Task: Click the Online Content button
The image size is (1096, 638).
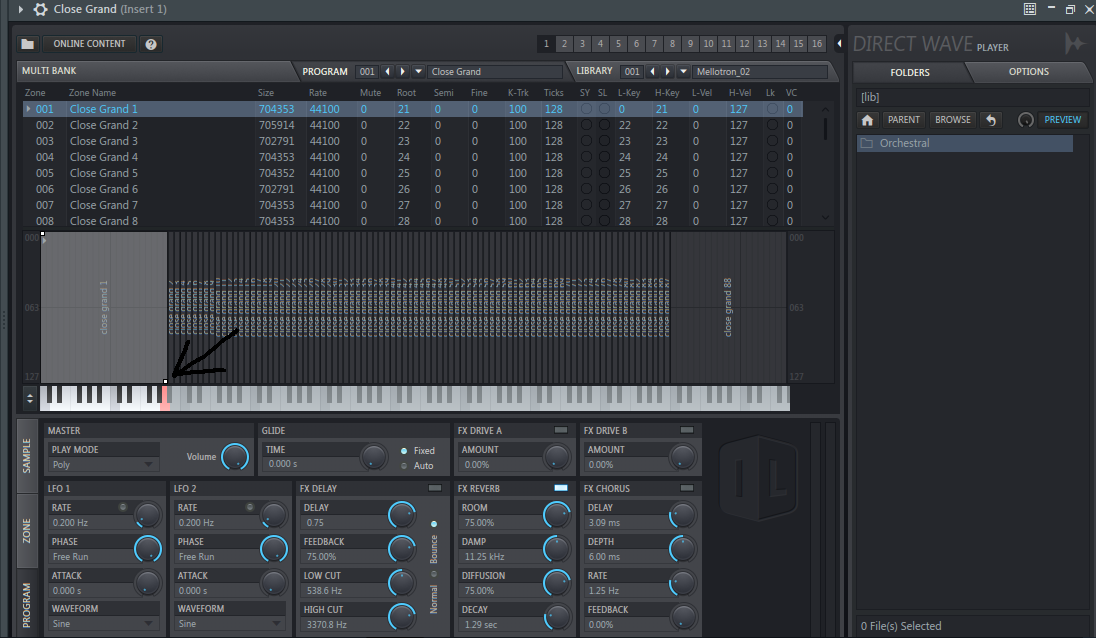Action: 89,43
